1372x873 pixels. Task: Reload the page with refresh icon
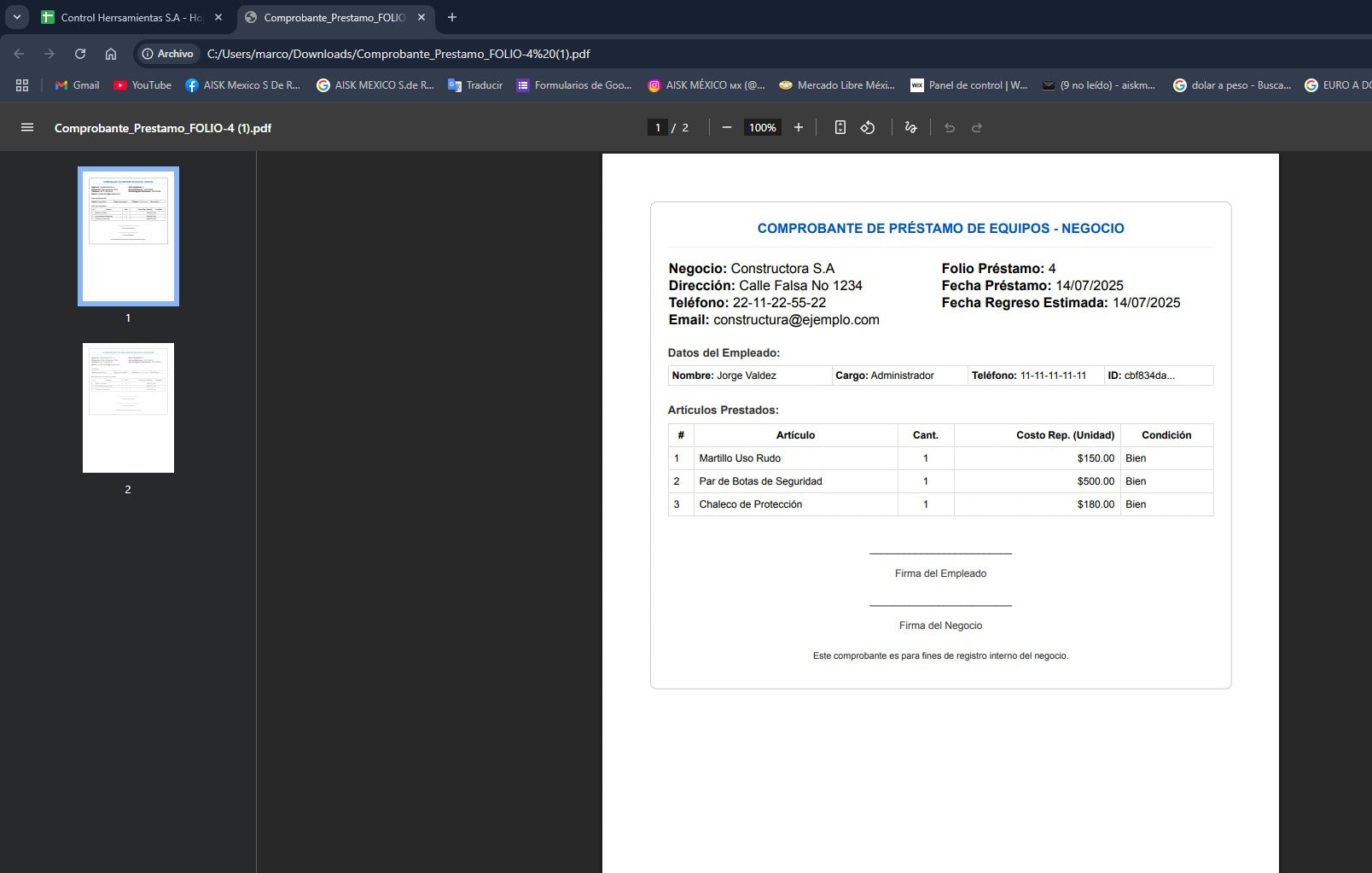[80, 54]
